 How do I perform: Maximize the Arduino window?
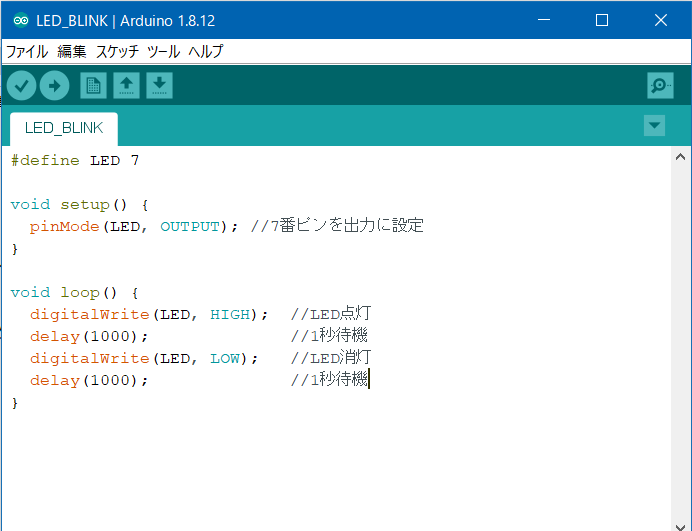(x=602, y=20)
